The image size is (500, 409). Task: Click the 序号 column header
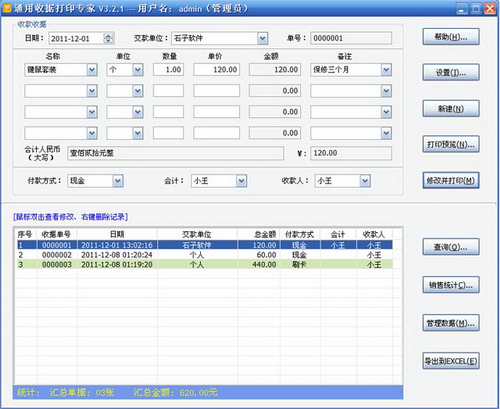25,234
